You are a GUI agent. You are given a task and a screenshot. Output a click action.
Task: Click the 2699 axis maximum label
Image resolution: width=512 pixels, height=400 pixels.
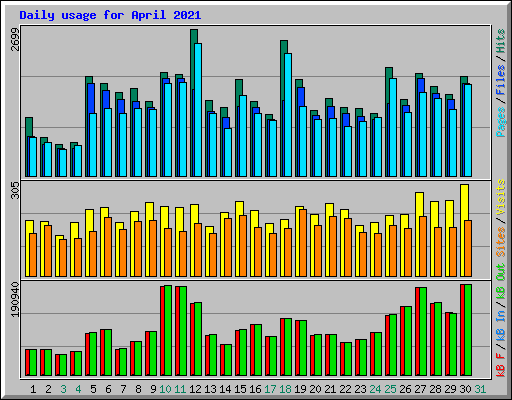click(x=15, y=39)
